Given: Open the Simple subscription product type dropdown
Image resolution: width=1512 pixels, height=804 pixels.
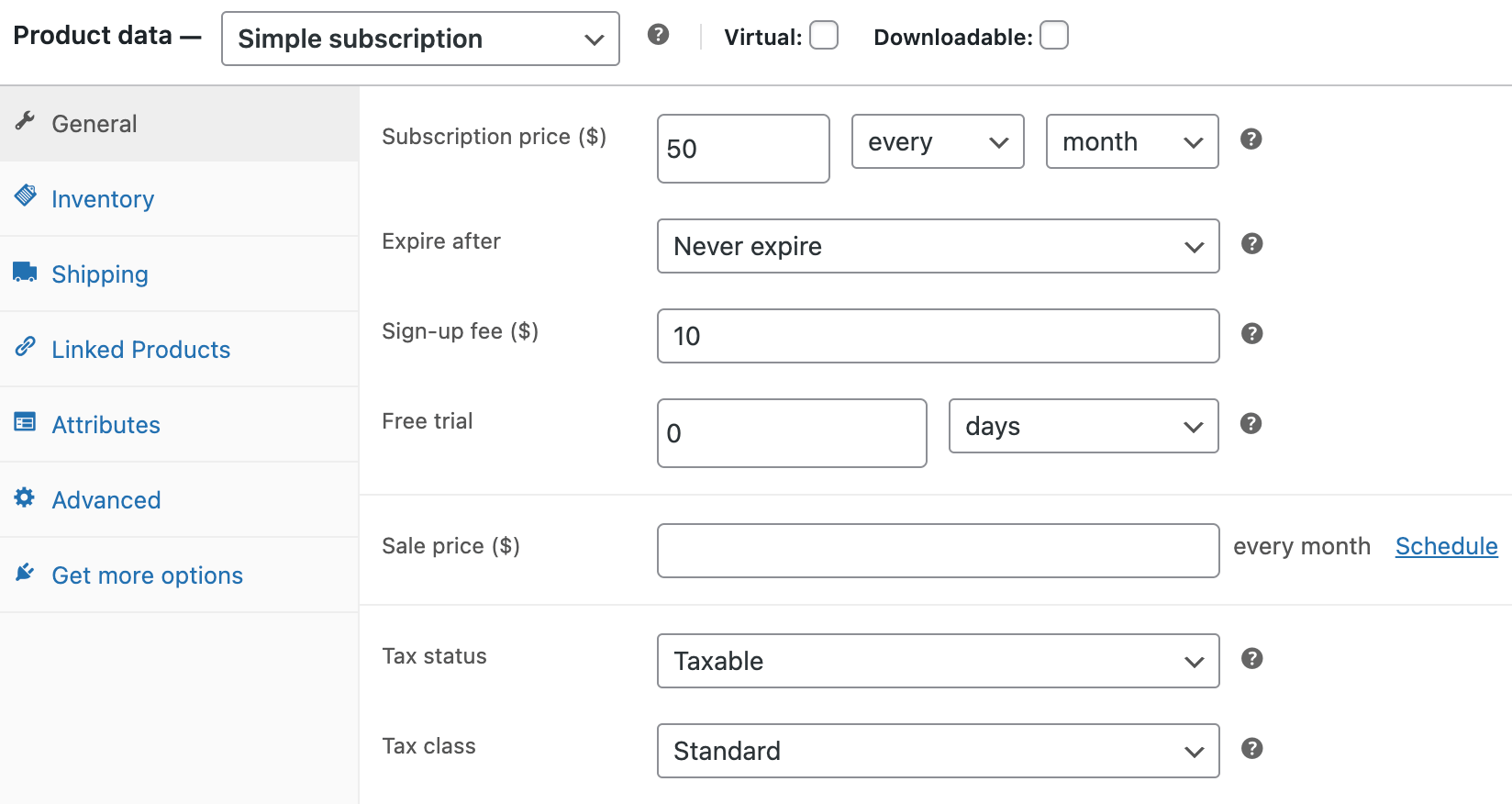Looking at the screenshot, I should point(420,39).
